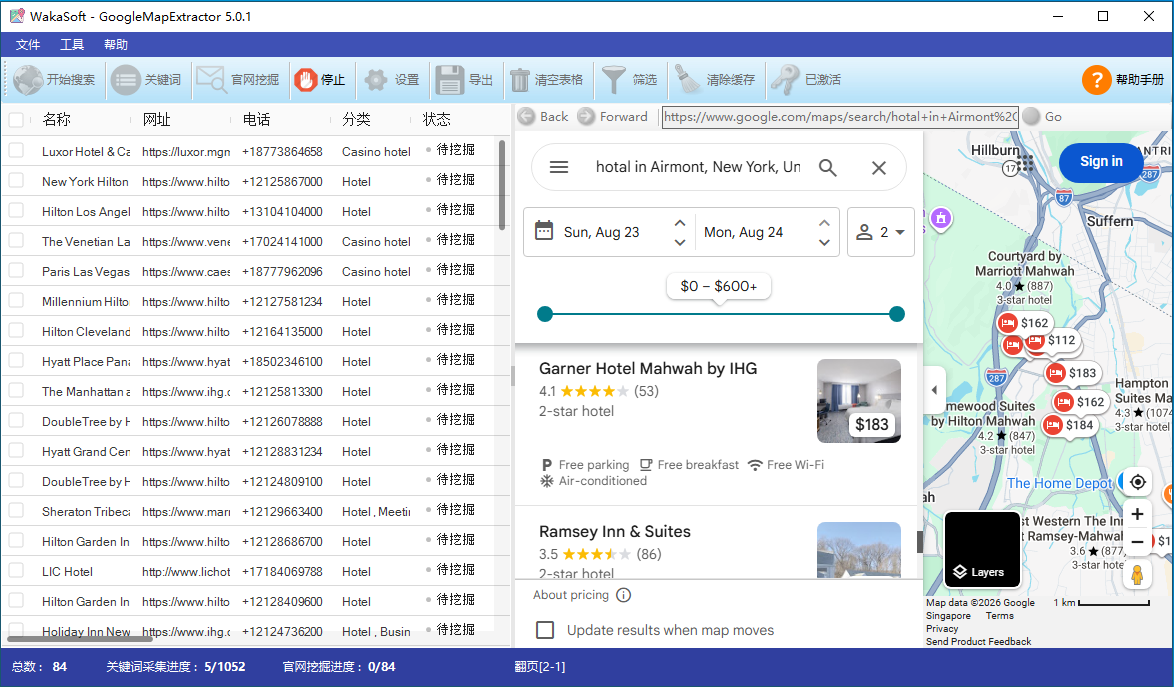Open the 帮助 menu
This screenshot has height=687, width=1174.
pyautogui.click(x=115, y=45)
